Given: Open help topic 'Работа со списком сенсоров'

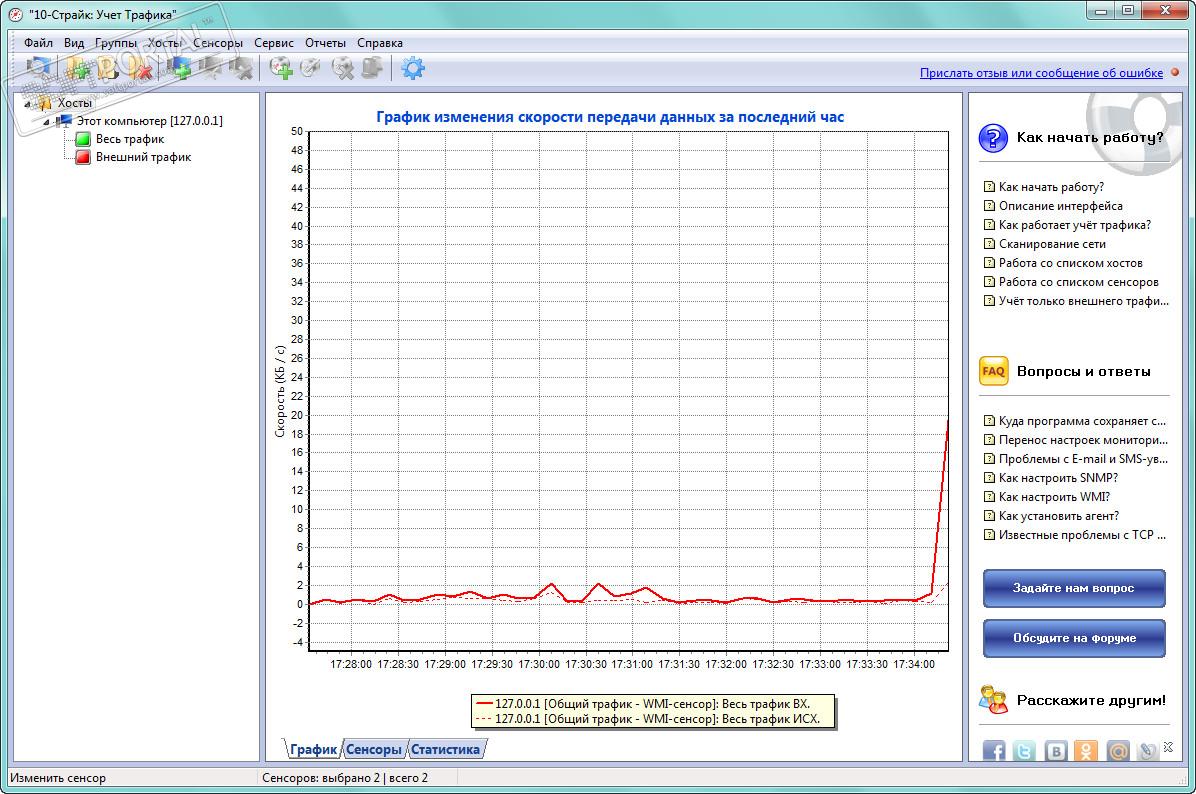Looking at the screenshot, I should point(1079,282).
